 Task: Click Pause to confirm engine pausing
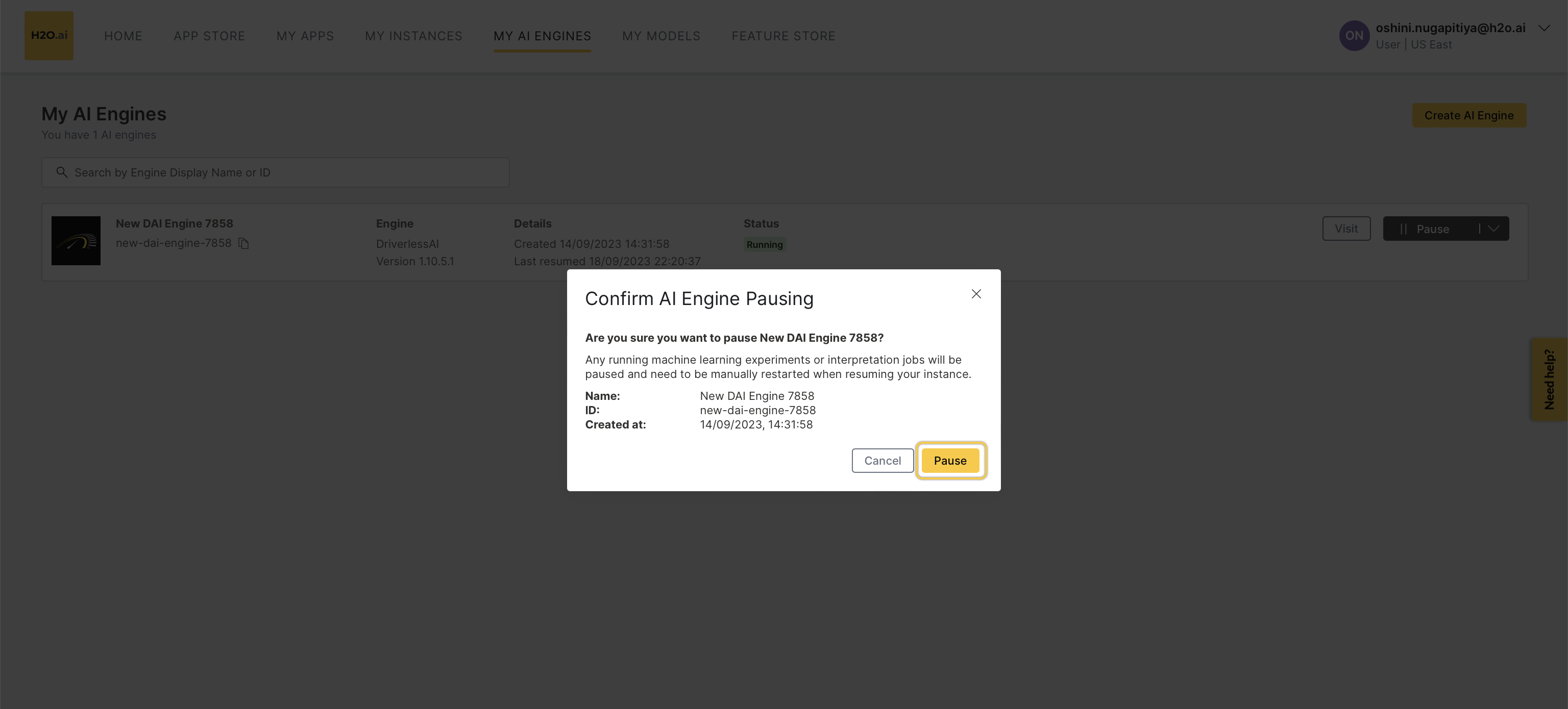point(950,460)
